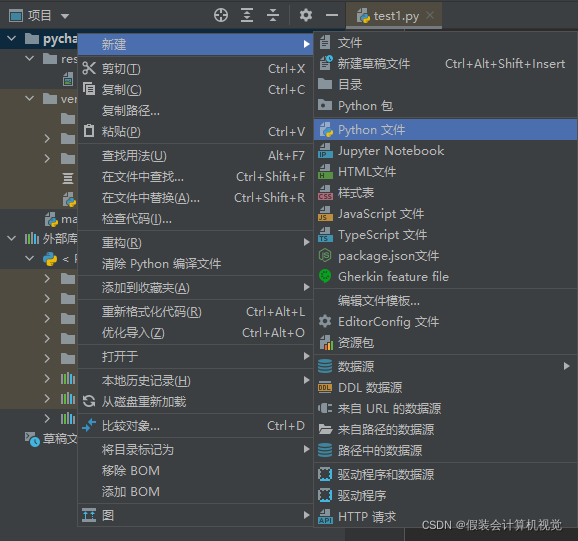Open the 打开于 submenu

(195, 357)
